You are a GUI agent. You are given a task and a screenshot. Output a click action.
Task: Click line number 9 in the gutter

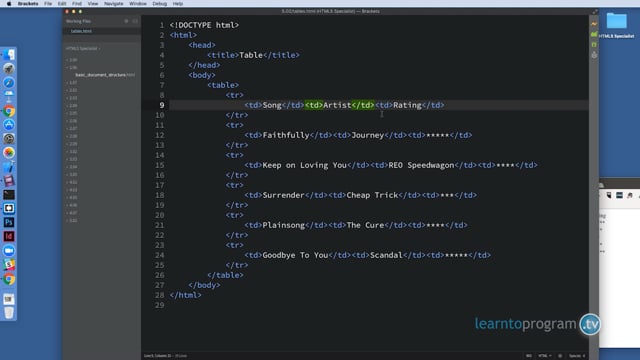click(x=162, y=105)
